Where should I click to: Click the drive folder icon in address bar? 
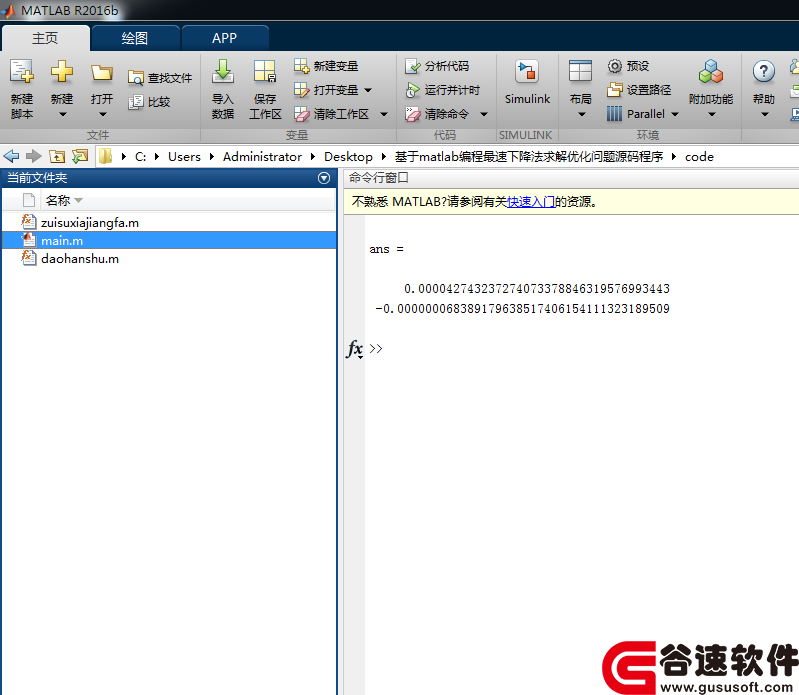coord(105,156)
